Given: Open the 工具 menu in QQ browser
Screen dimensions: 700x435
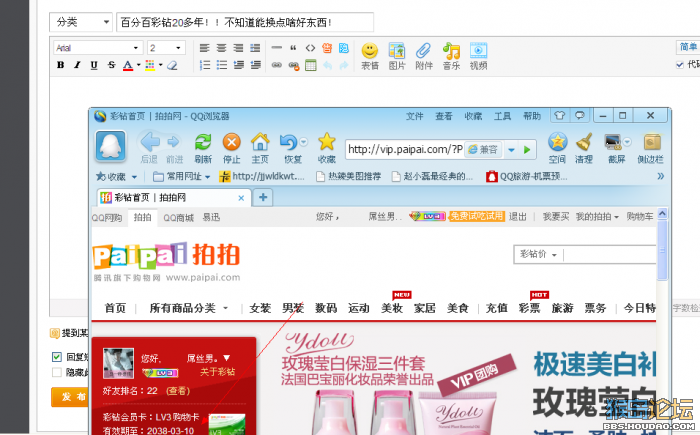Looking at the screenshot, I should pyautogui.click(x=502, y=117).
